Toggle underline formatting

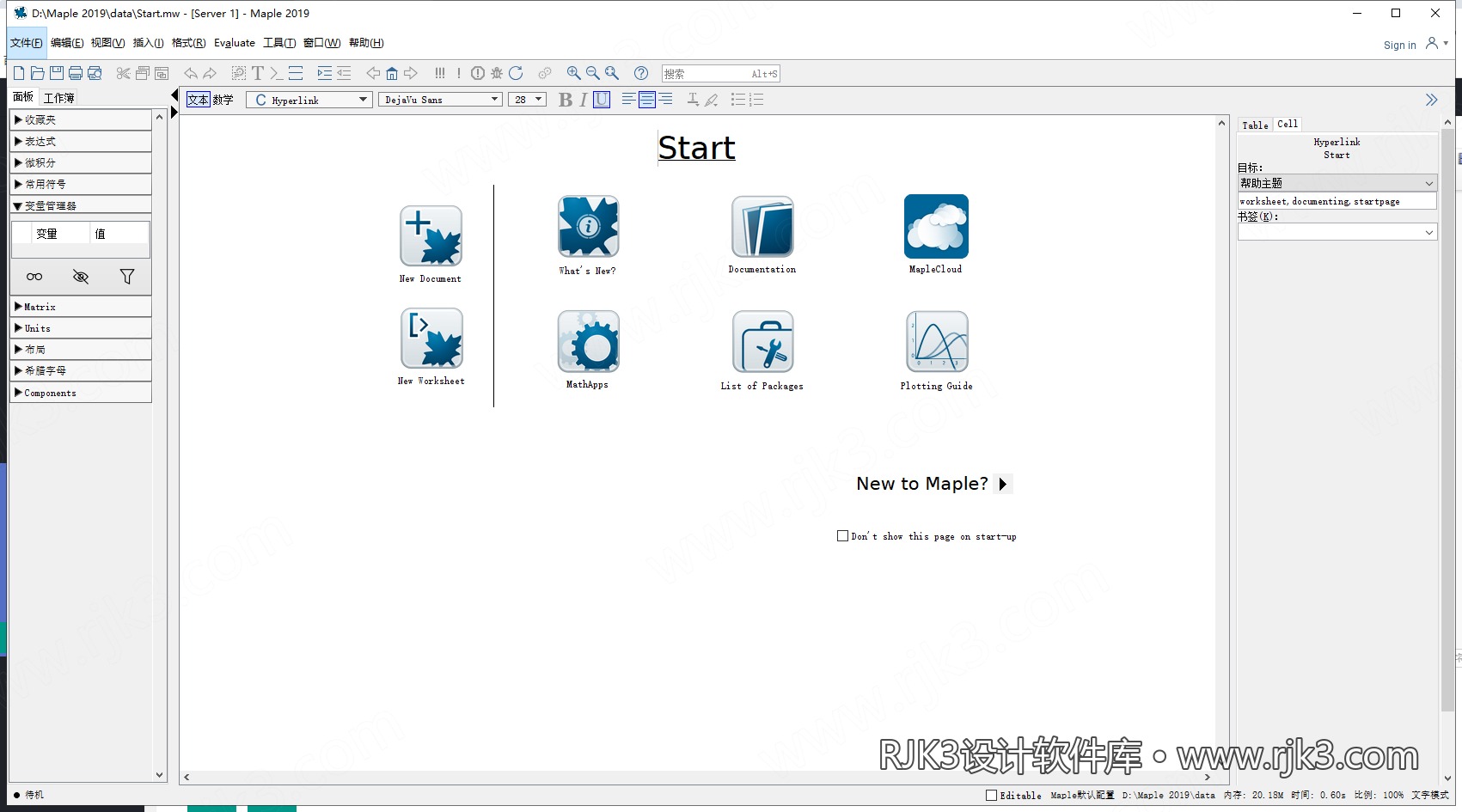[x=602, y=100]
